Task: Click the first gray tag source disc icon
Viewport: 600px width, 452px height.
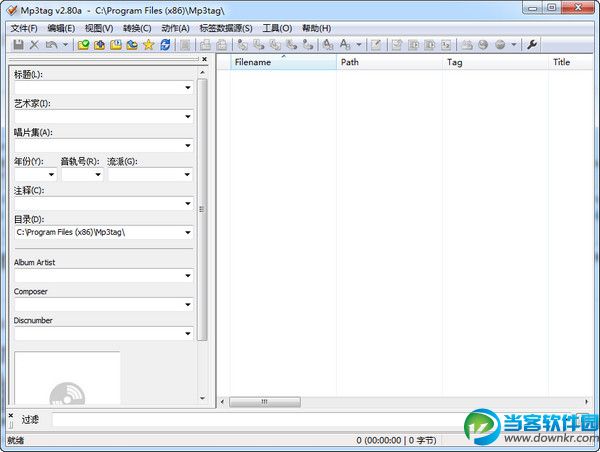Action: point(466,45)
